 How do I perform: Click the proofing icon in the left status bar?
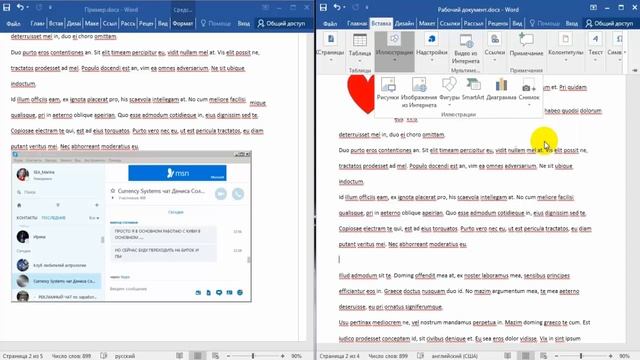(104, 356)
